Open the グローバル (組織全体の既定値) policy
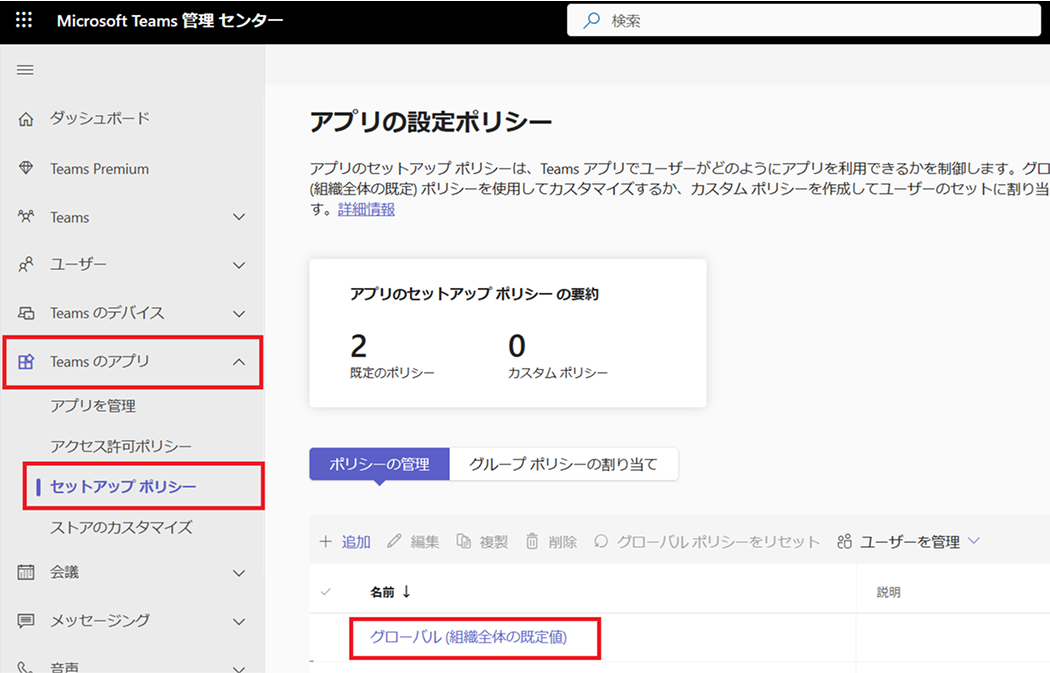 coord(469,637)
